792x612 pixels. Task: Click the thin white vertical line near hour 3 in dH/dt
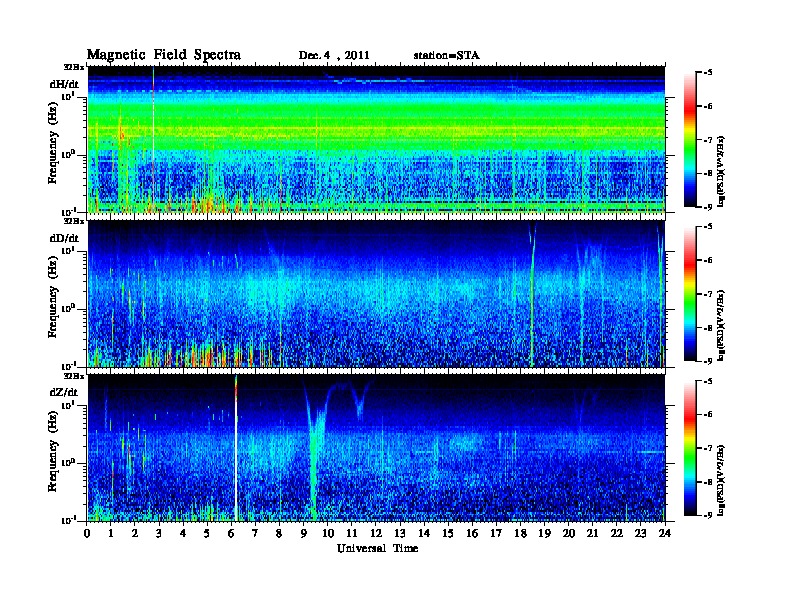pyautogui.click(x=154, y=139)
